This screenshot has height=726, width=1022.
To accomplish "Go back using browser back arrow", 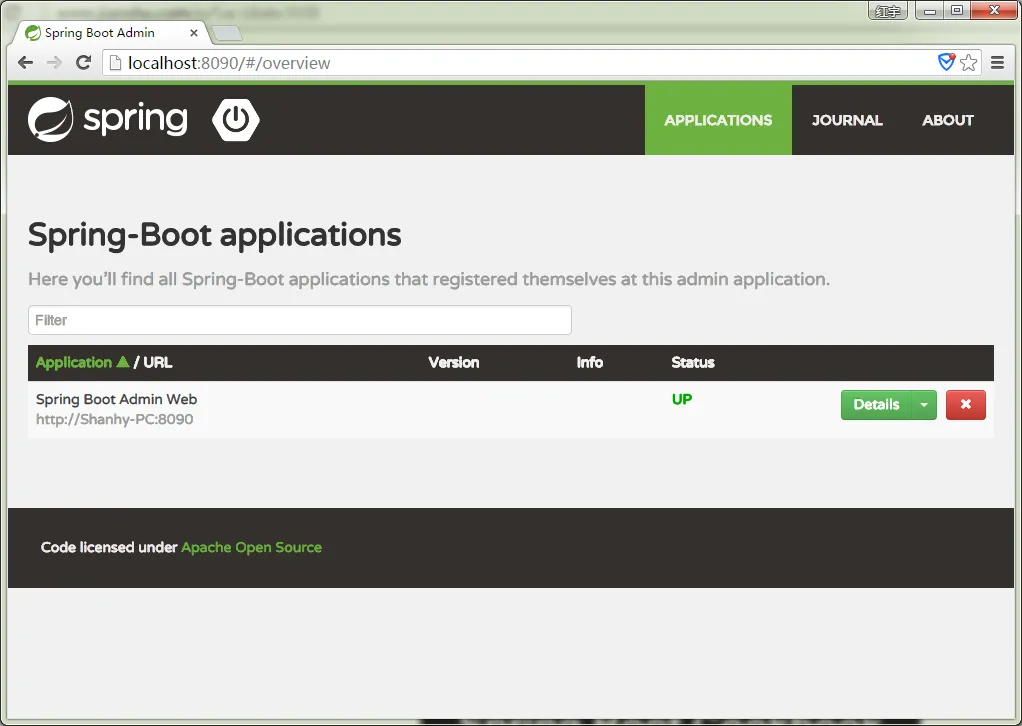I will (x=25, y=63).
